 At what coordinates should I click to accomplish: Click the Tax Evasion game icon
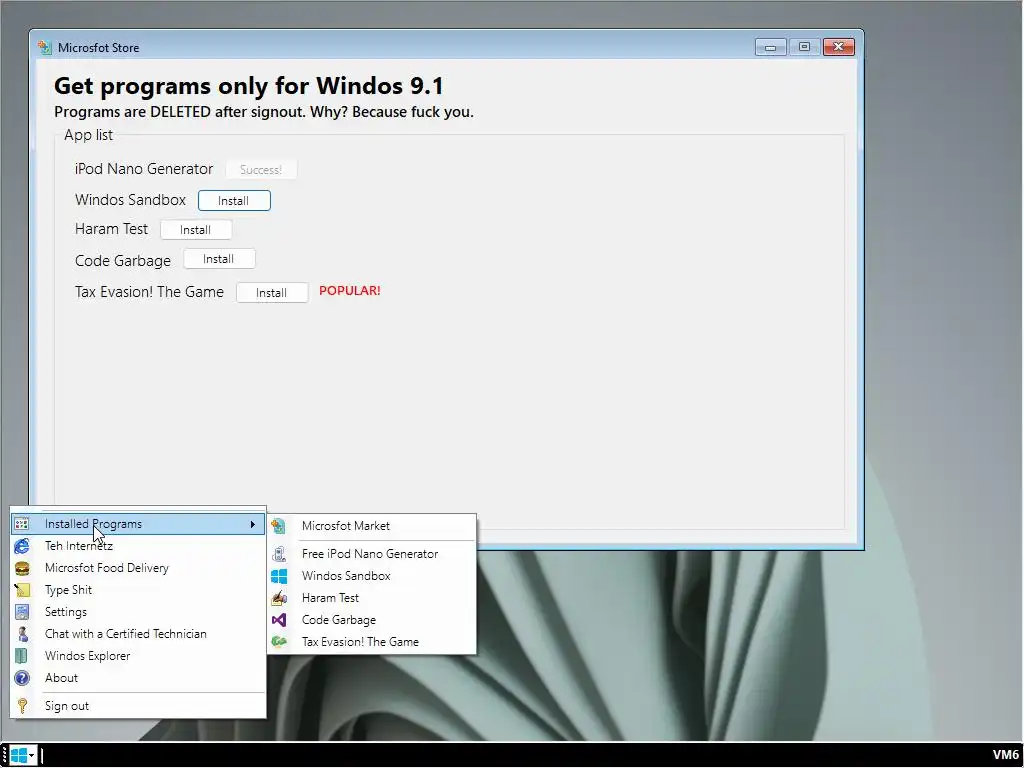coord(279,642)
